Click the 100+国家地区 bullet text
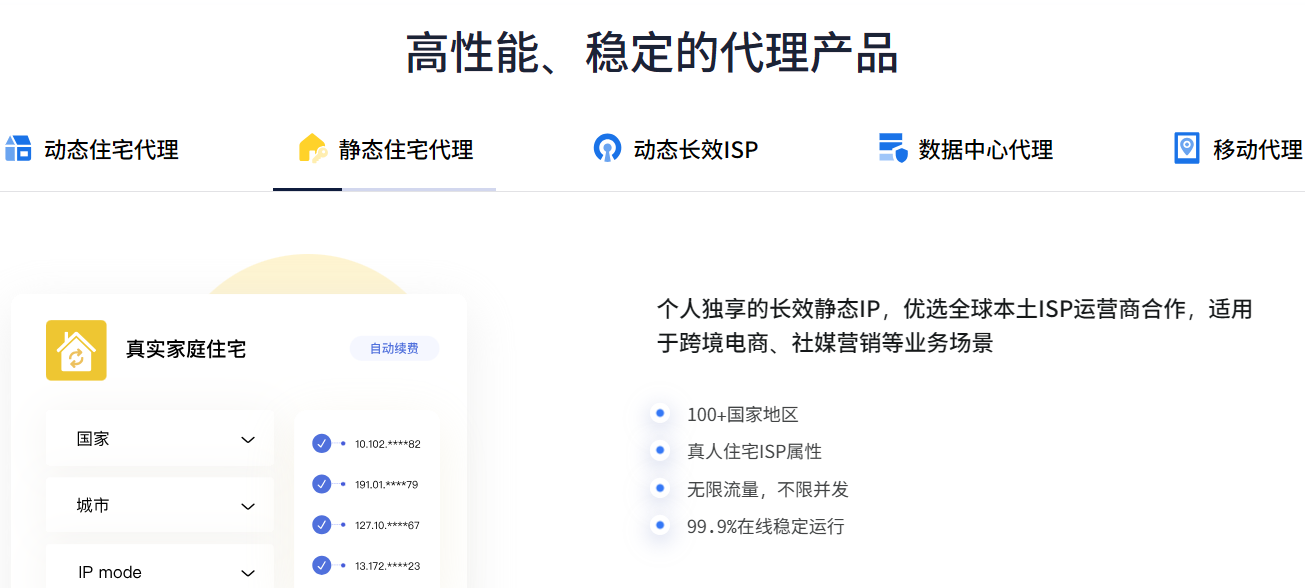Screen dimensions: 1305x588 [x=742, y=415]
